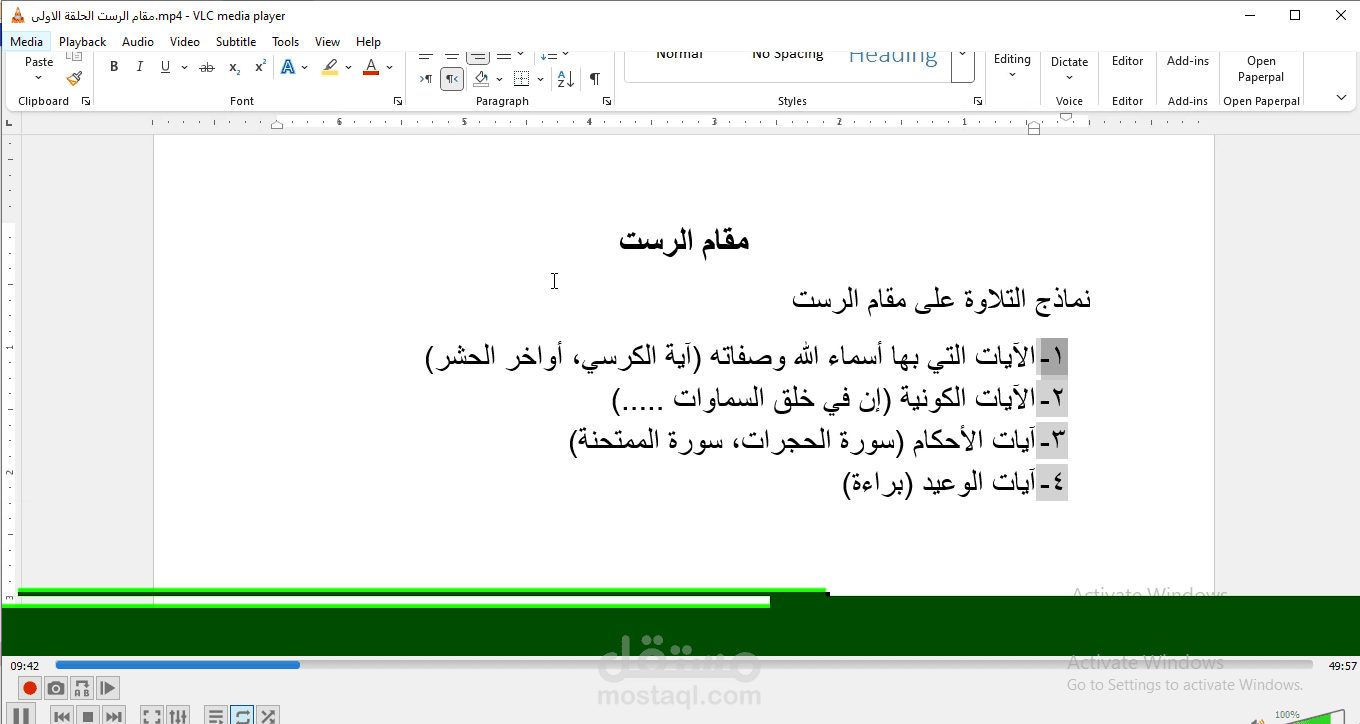
Task: Click the Sort A-Z icon
Action: pyautogui.click(x=565, y=79)
